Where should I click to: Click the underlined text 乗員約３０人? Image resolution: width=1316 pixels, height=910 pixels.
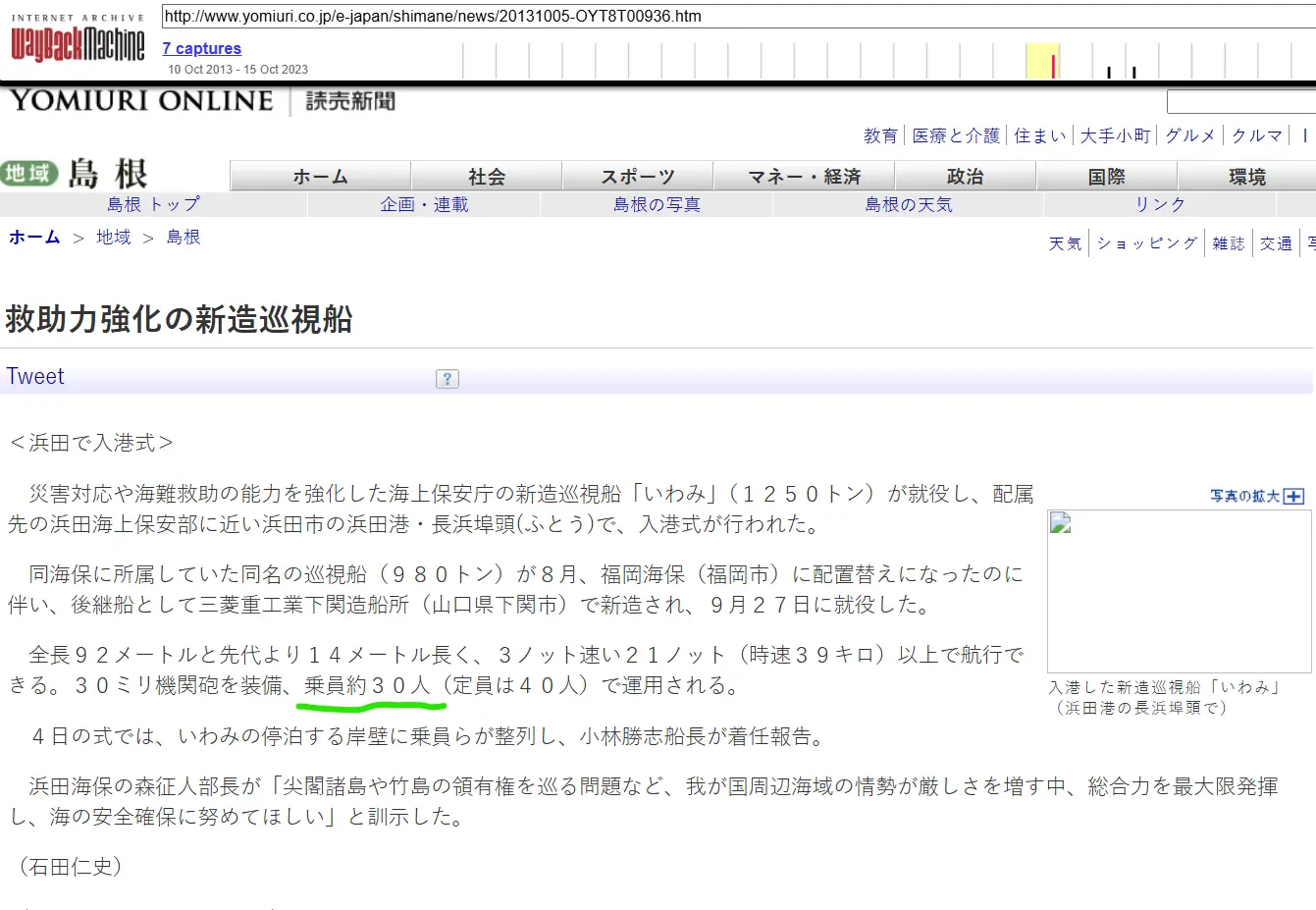click(x=368, y=685)
